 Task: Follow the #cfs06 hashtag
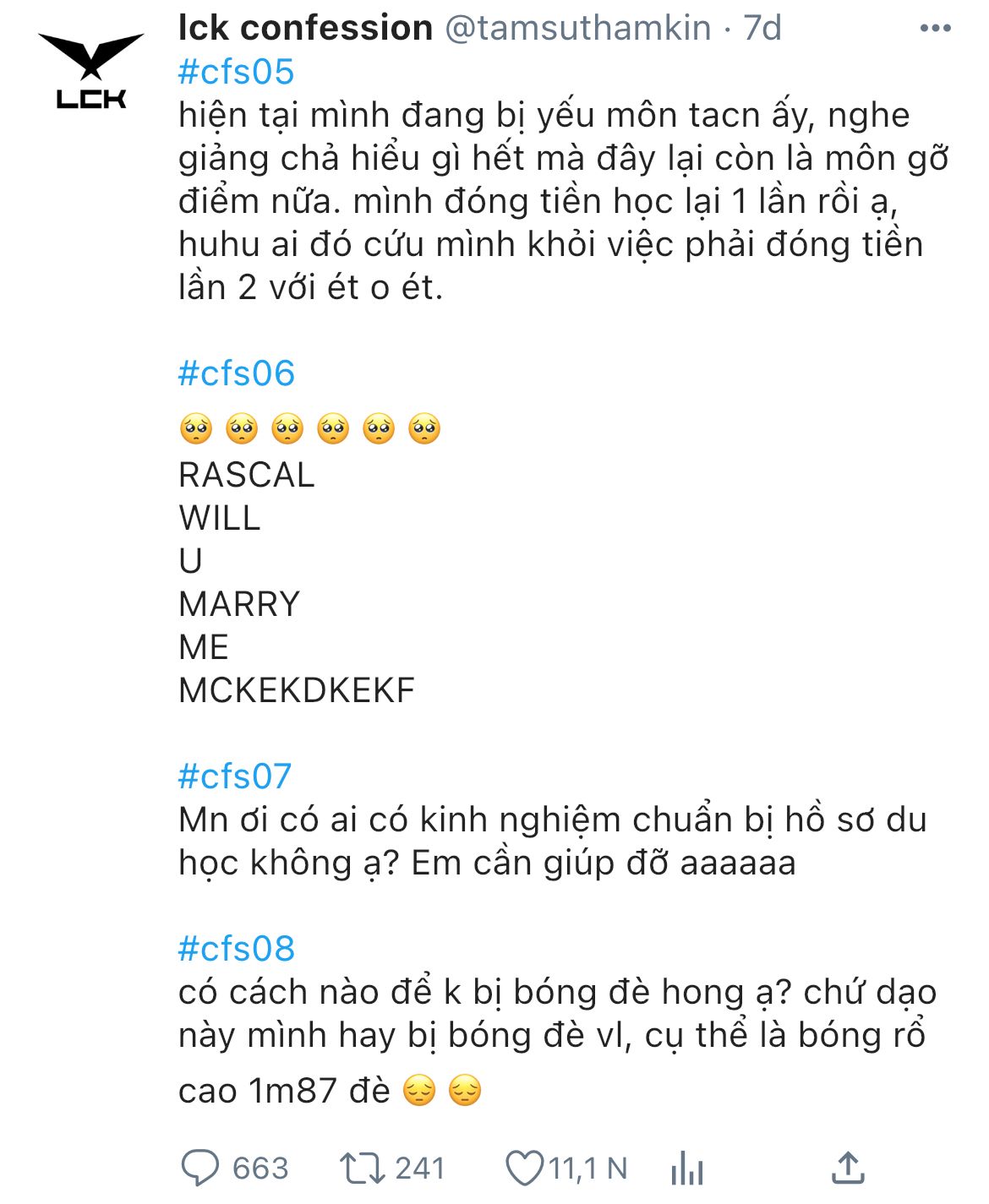(x=236, y=373)
